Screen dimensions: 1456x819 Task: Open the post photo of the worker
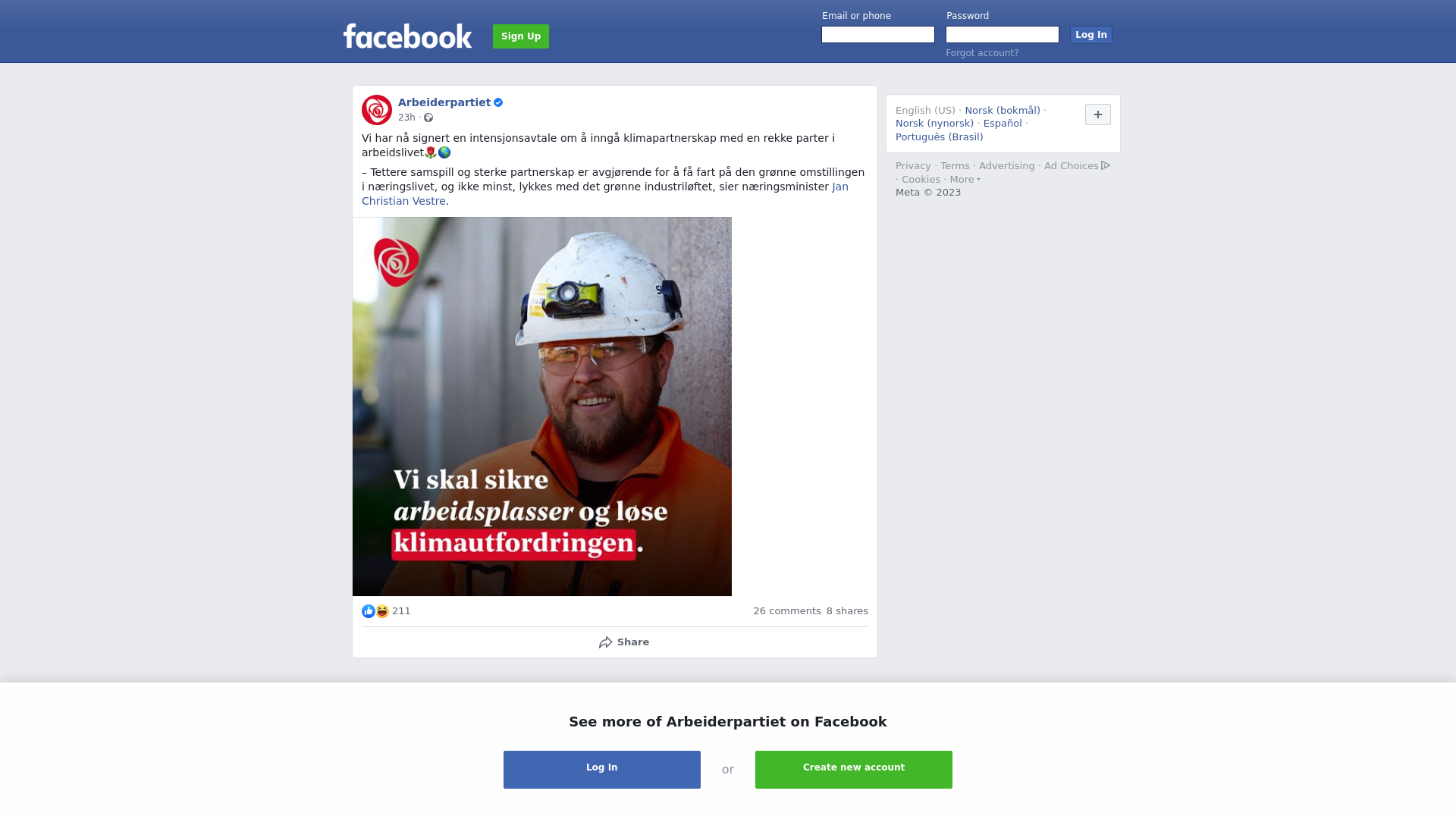tap(542, 406)
